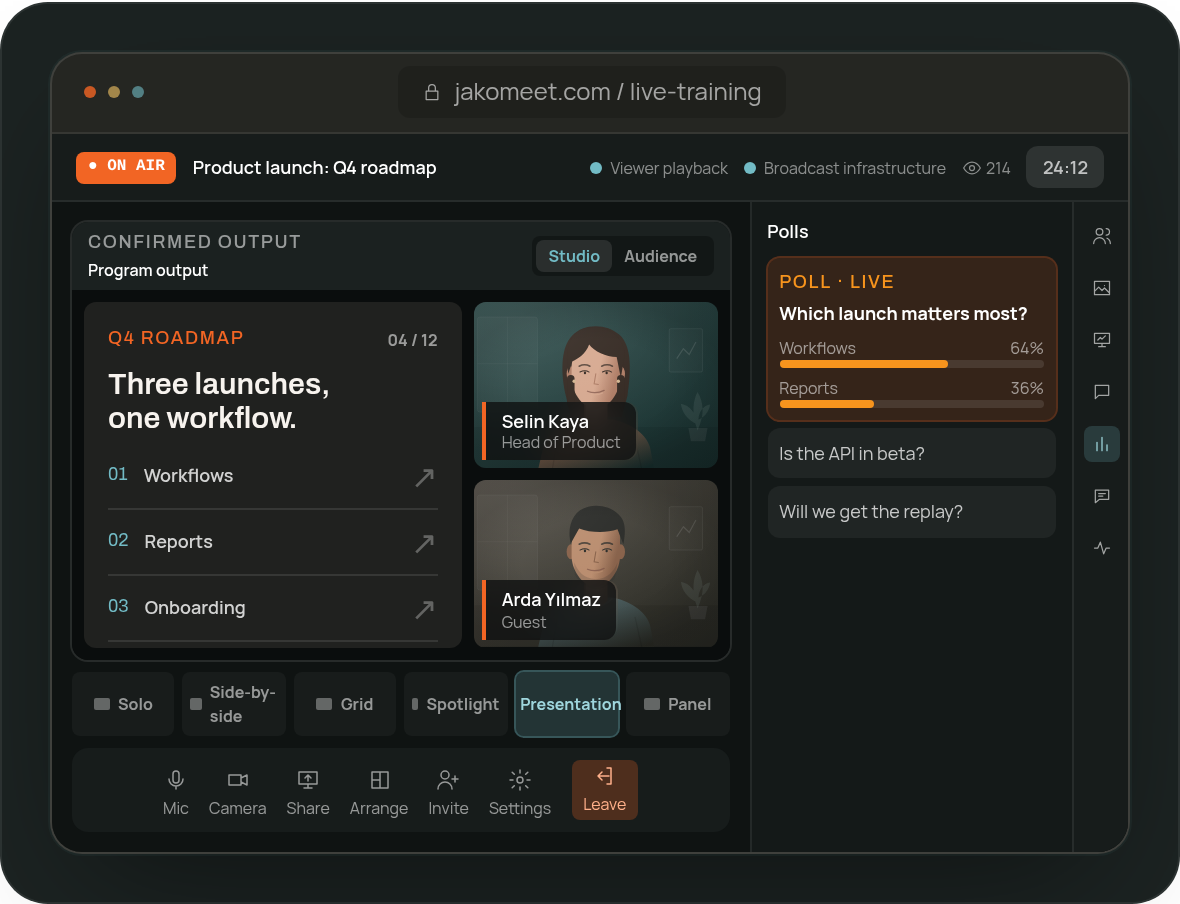Click the Viewer playback status indicator
1180x904 pixels.
[659, 168]
